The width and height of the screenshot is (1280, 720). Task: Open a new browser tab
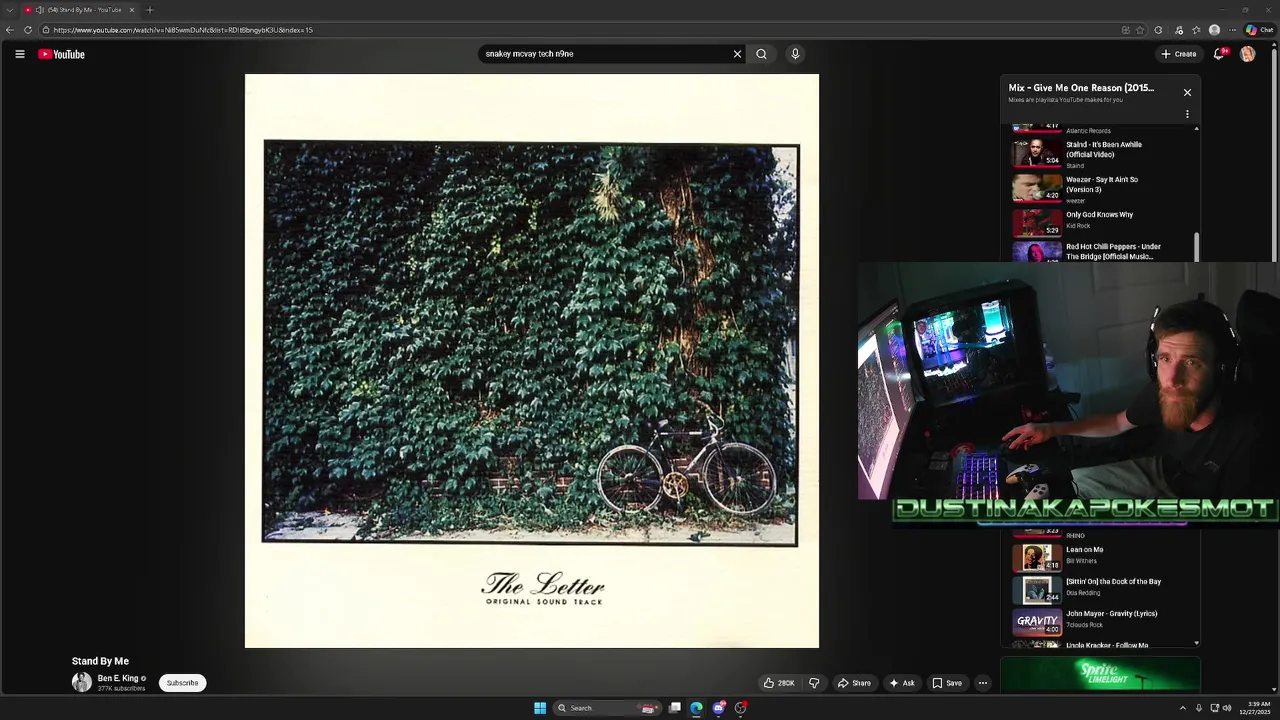[x=149, y=10]
